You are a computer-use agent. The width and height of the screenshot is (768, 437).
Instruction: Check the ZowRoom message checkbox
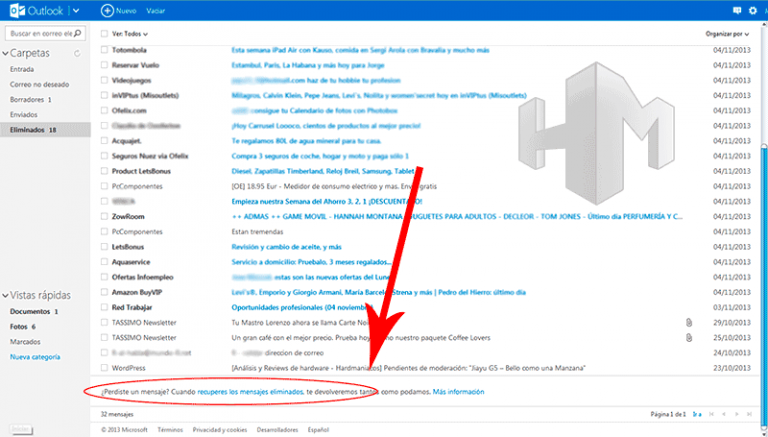pyautogui.click(x=104, y=216)
